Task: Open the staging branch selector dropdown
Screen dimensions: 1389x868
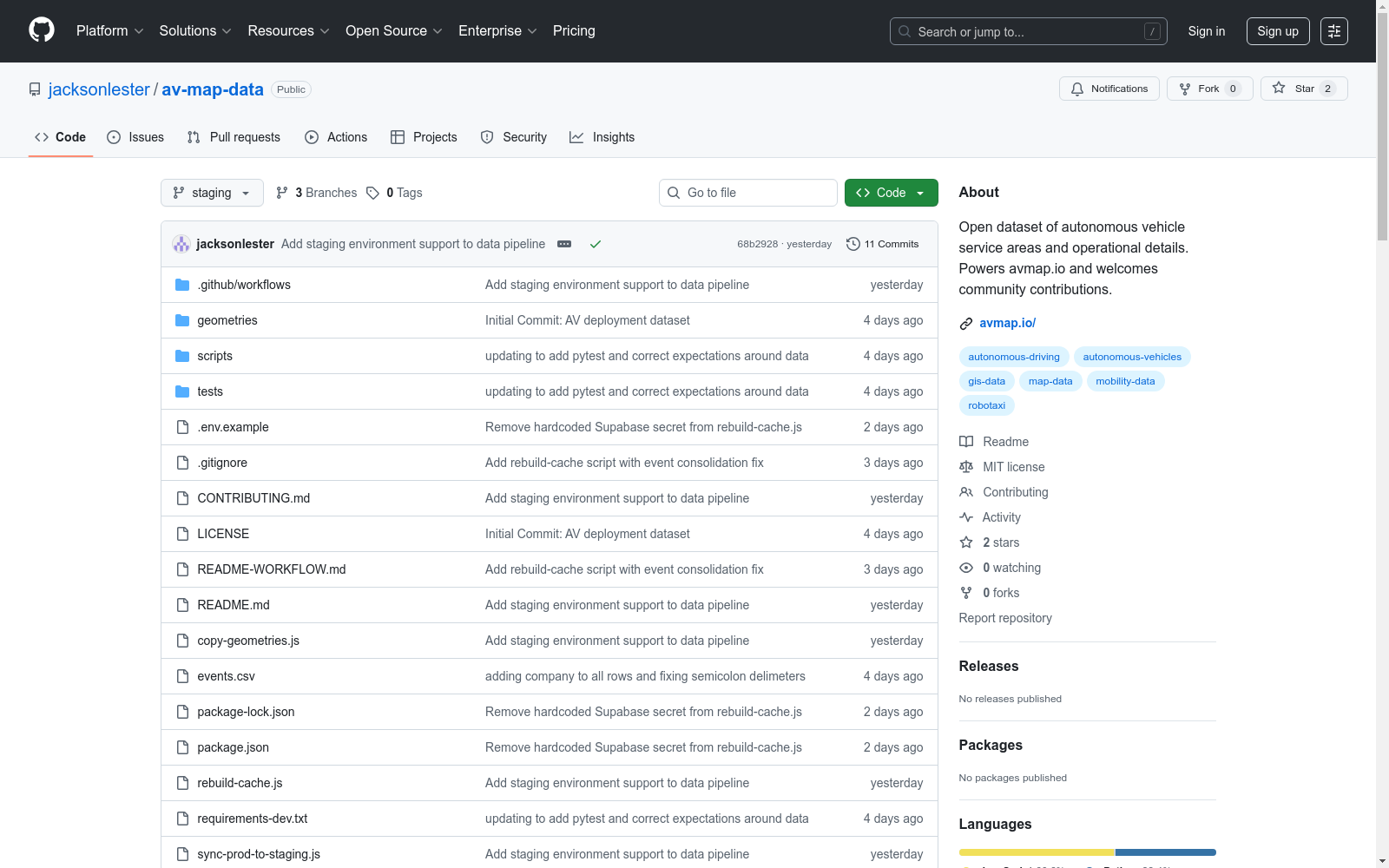Action: click(212, 193)
